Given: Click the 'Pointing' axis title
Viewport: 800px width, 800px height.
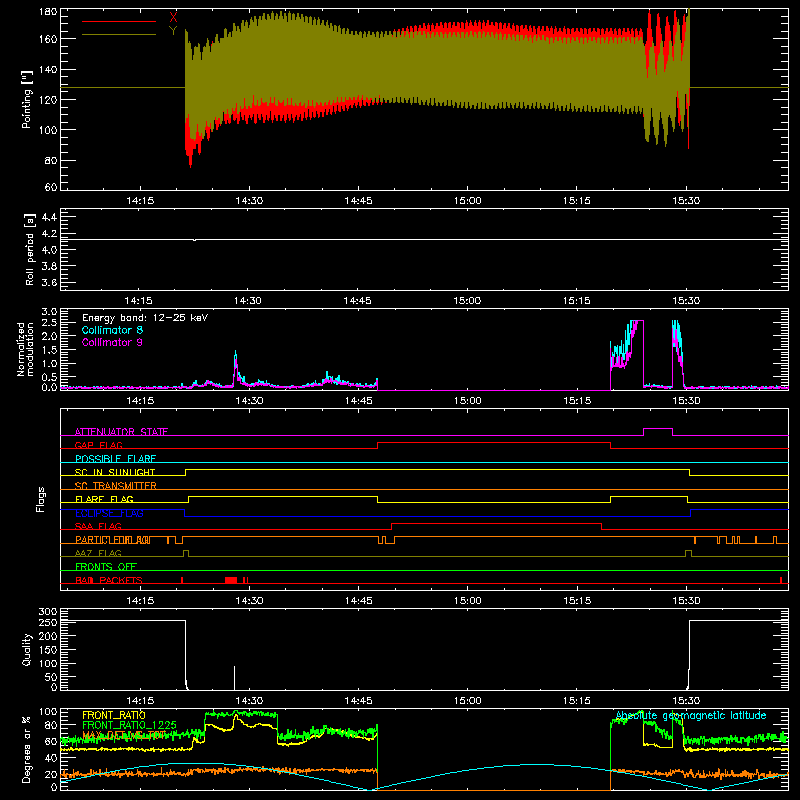Looking at the screenshot, I should [27, 99].
